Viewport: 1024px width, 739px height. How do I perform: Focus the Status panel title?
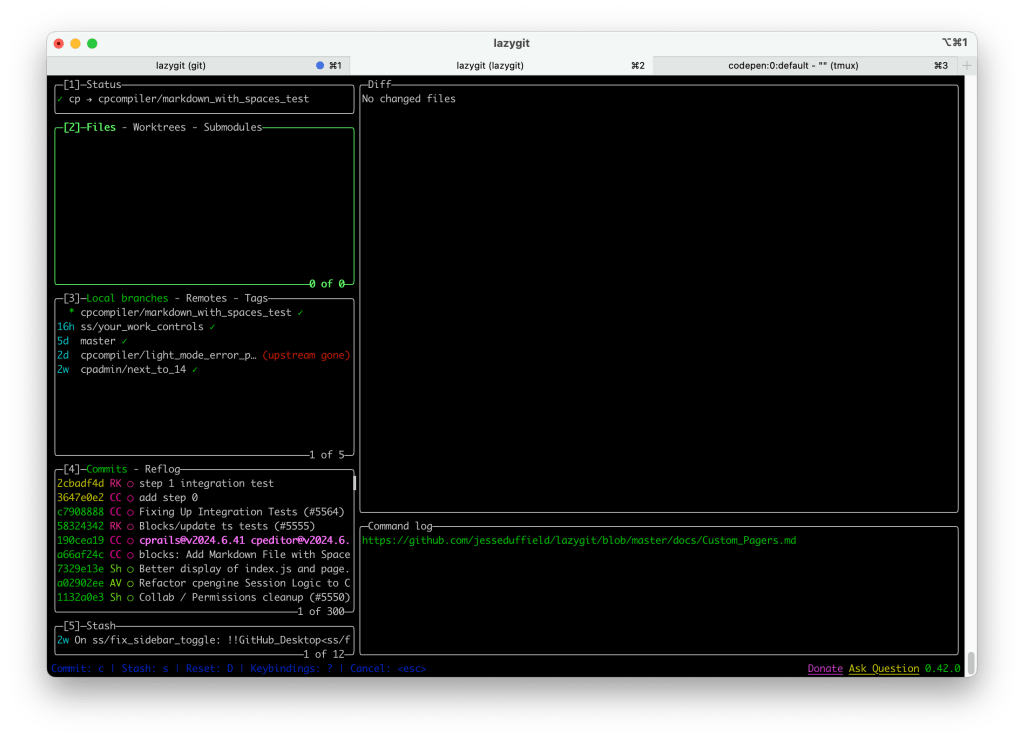click(x=104, y=84)
